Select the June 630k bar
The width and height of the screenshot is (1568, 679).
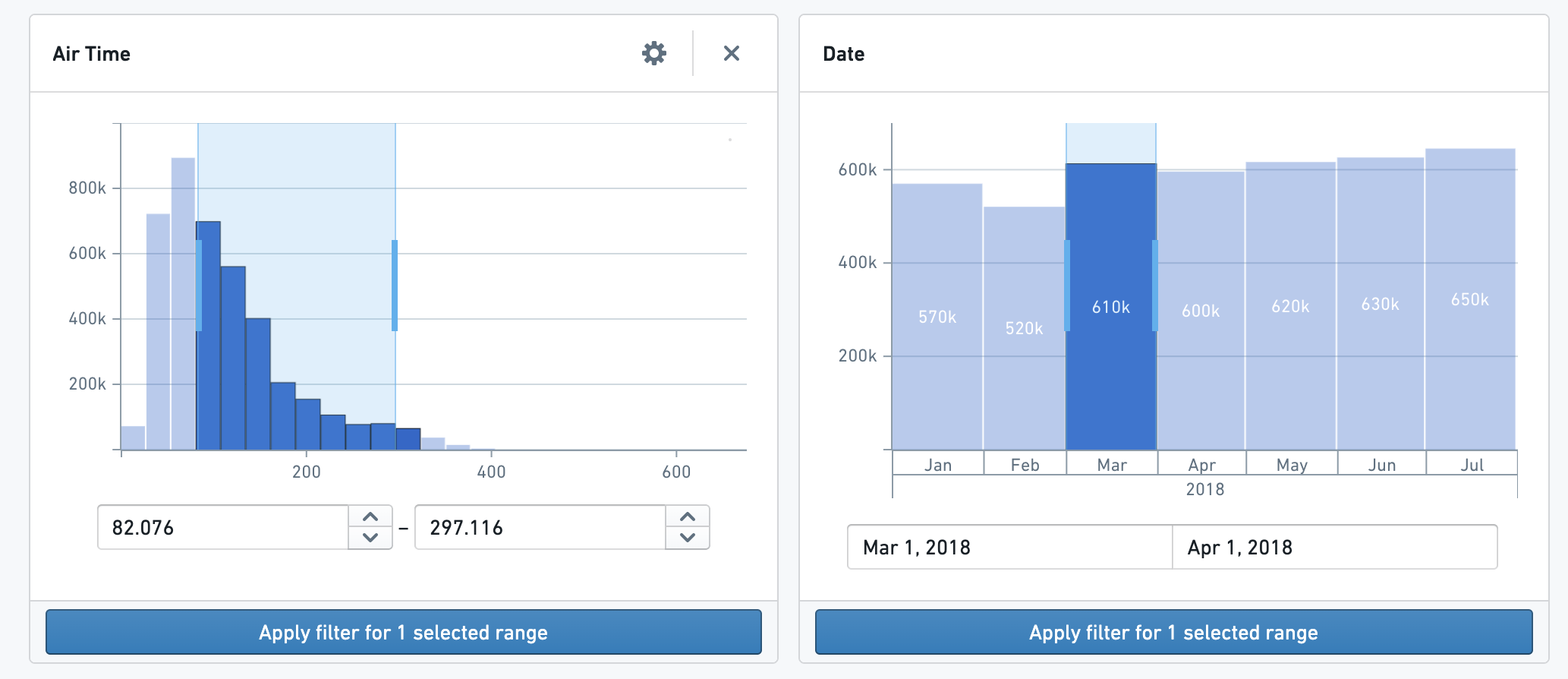(1381, 304)
